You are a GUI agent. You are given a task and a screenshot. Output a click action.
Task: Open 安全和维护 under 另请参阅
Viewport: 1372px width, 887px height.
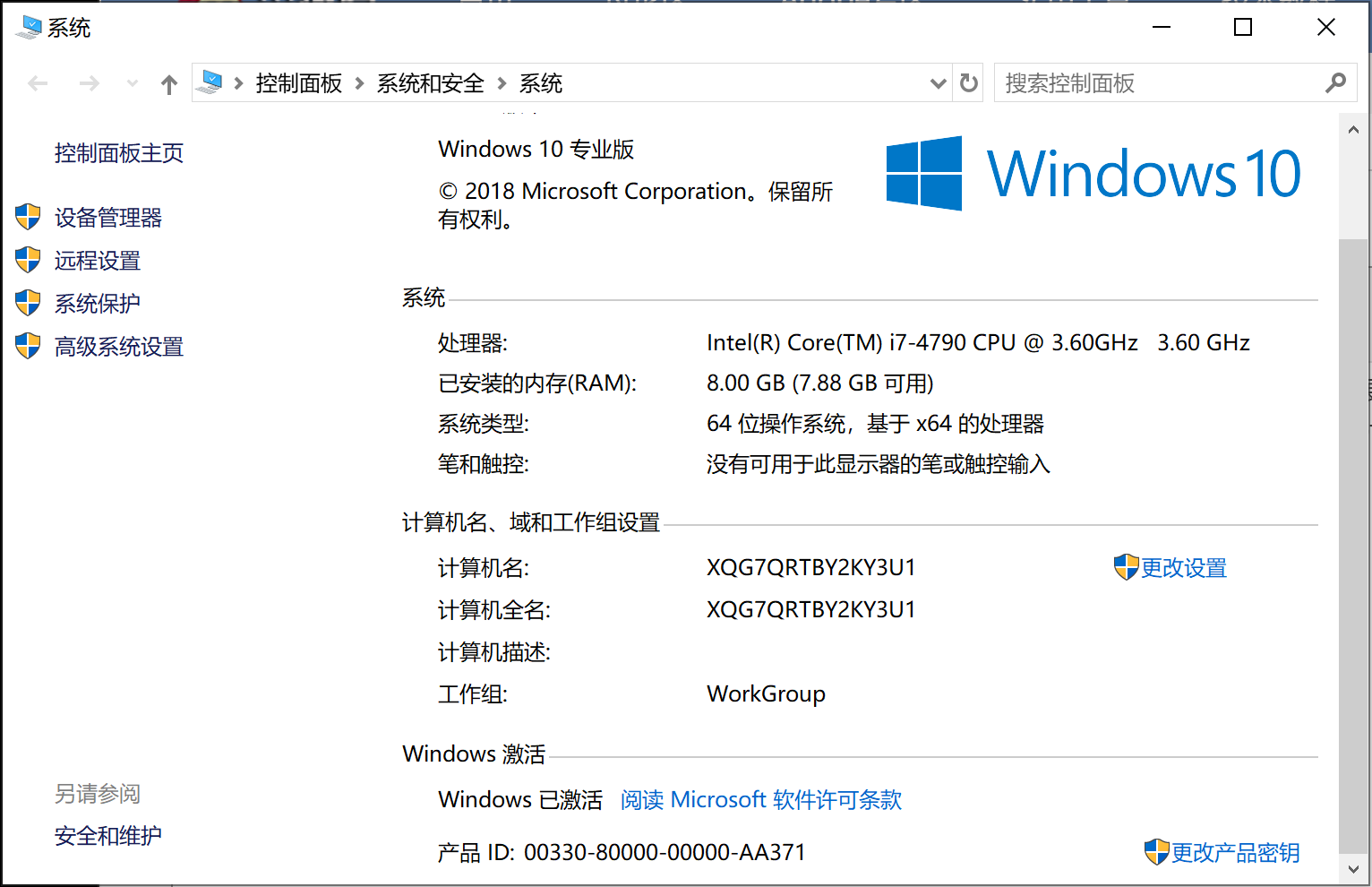108,836
